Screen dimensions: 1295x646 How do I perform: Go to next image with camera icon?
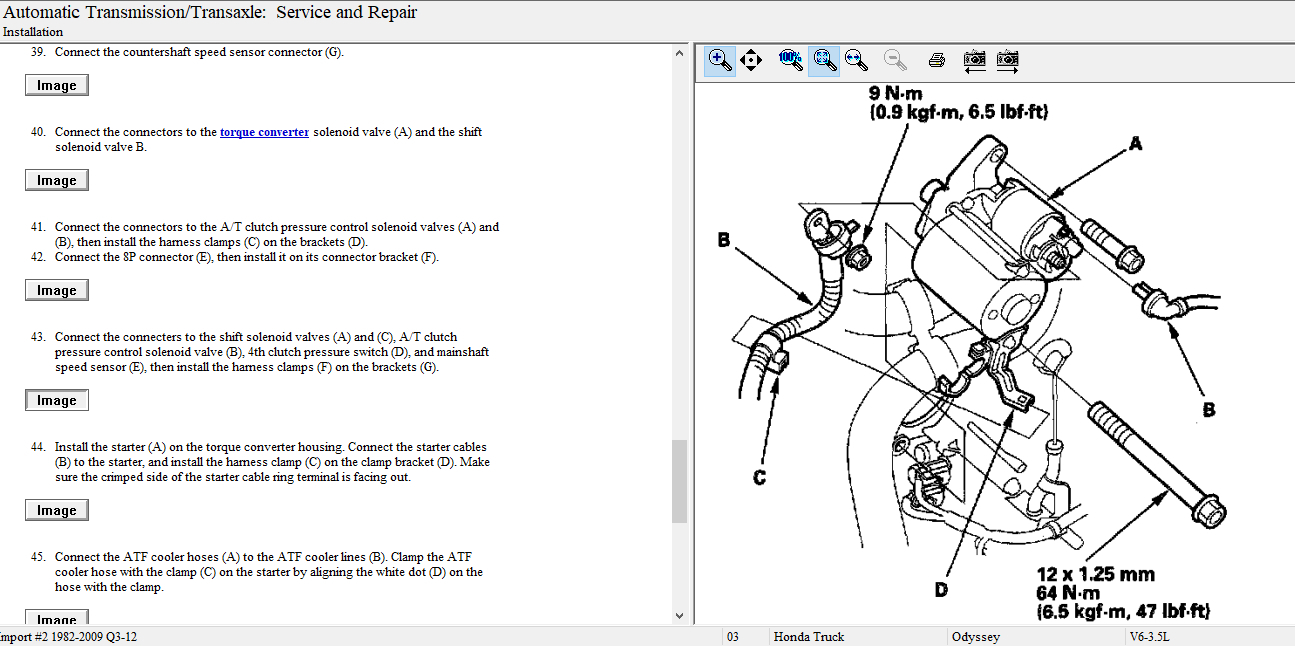click(x=1008, y=60)
